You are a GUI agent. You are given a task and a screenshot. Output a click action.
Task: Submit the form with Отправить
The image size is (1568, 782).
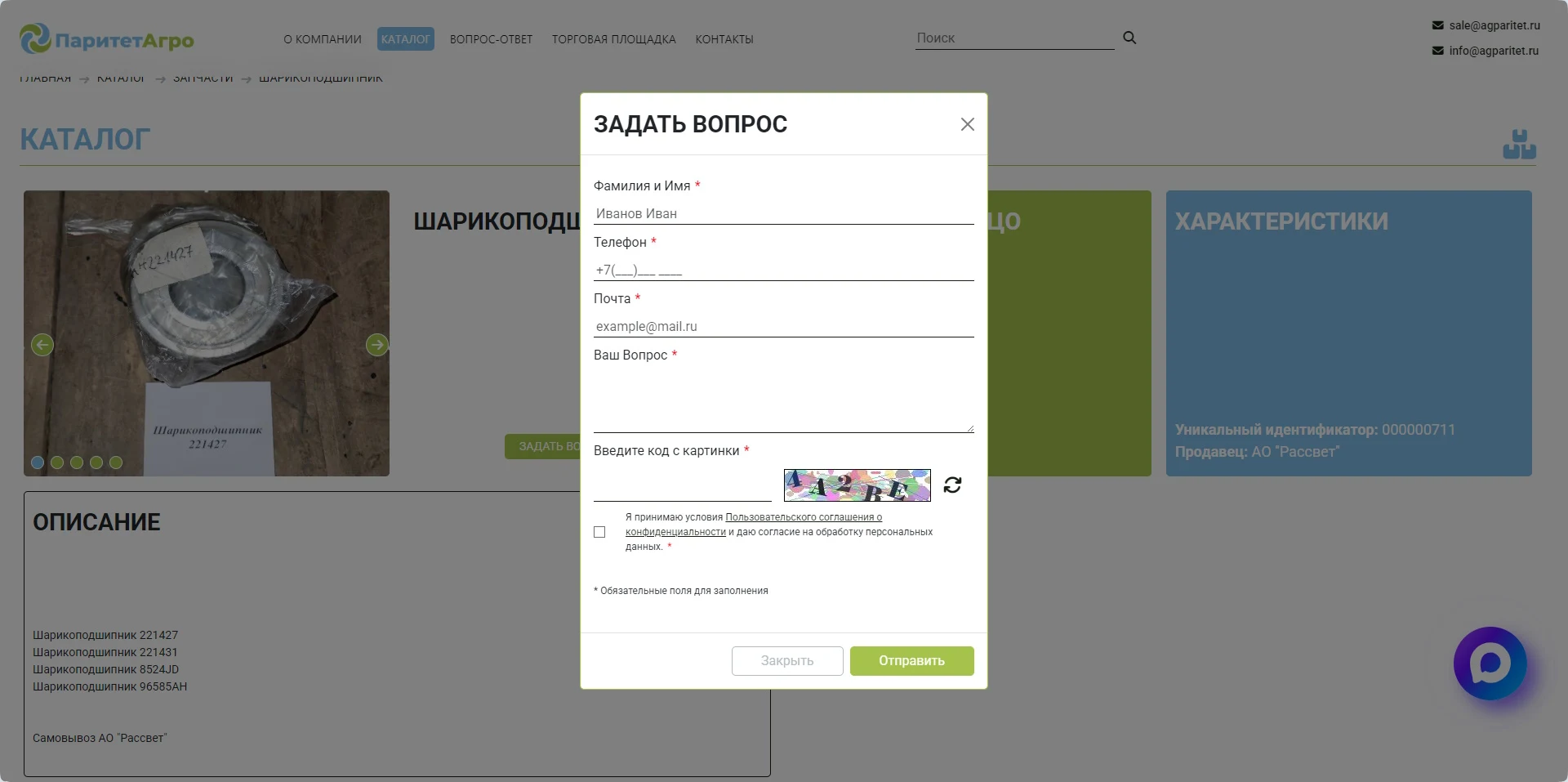911,661
